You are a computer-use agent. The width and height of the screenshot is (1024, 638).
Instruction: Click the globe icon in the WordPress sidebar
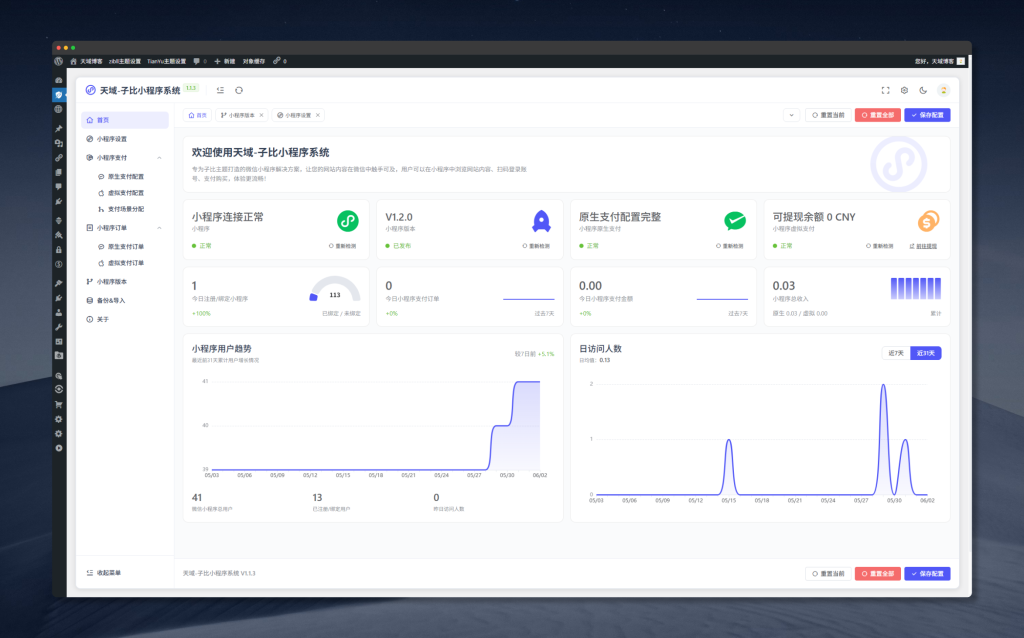[x=59, y=109]
